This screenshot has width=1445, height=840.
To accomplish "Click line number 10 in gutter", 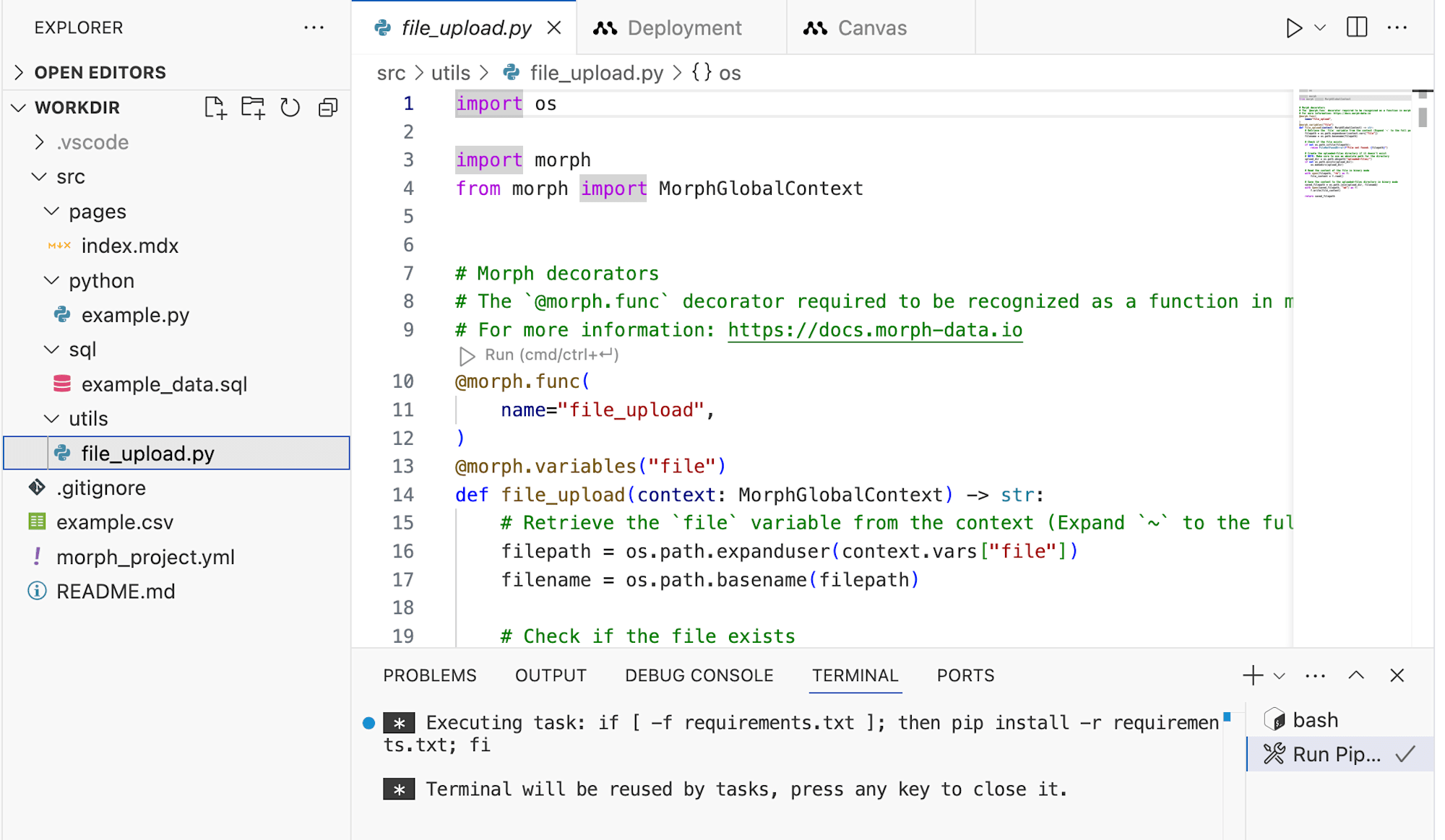I will [x=403, y=381].
